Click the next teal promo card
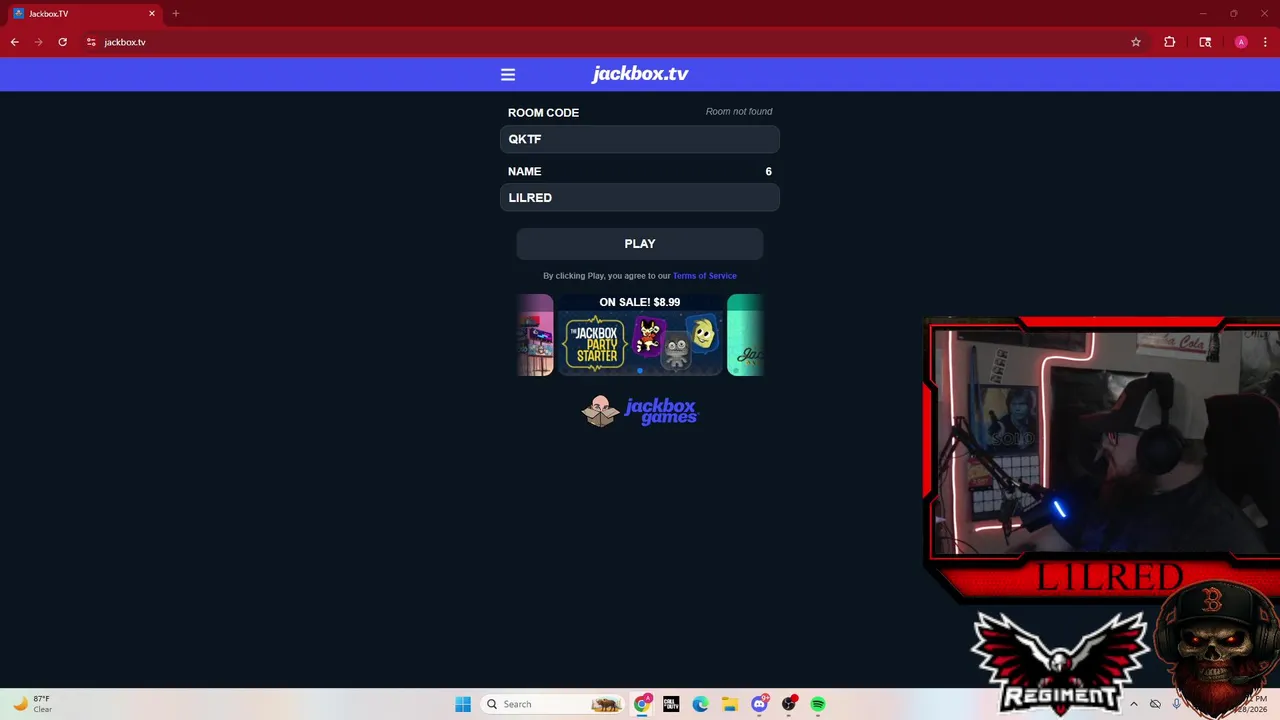 [x=745, y=335]
